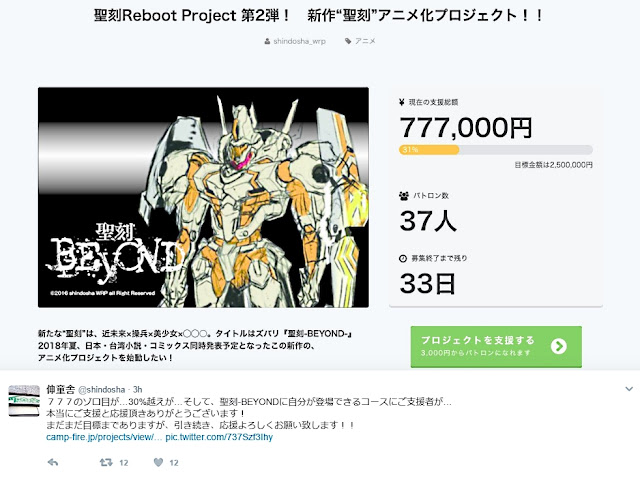Click the 聖刻Reboot Project page title
This screenshot has height=478, width=640.
[x=318, y=16]
